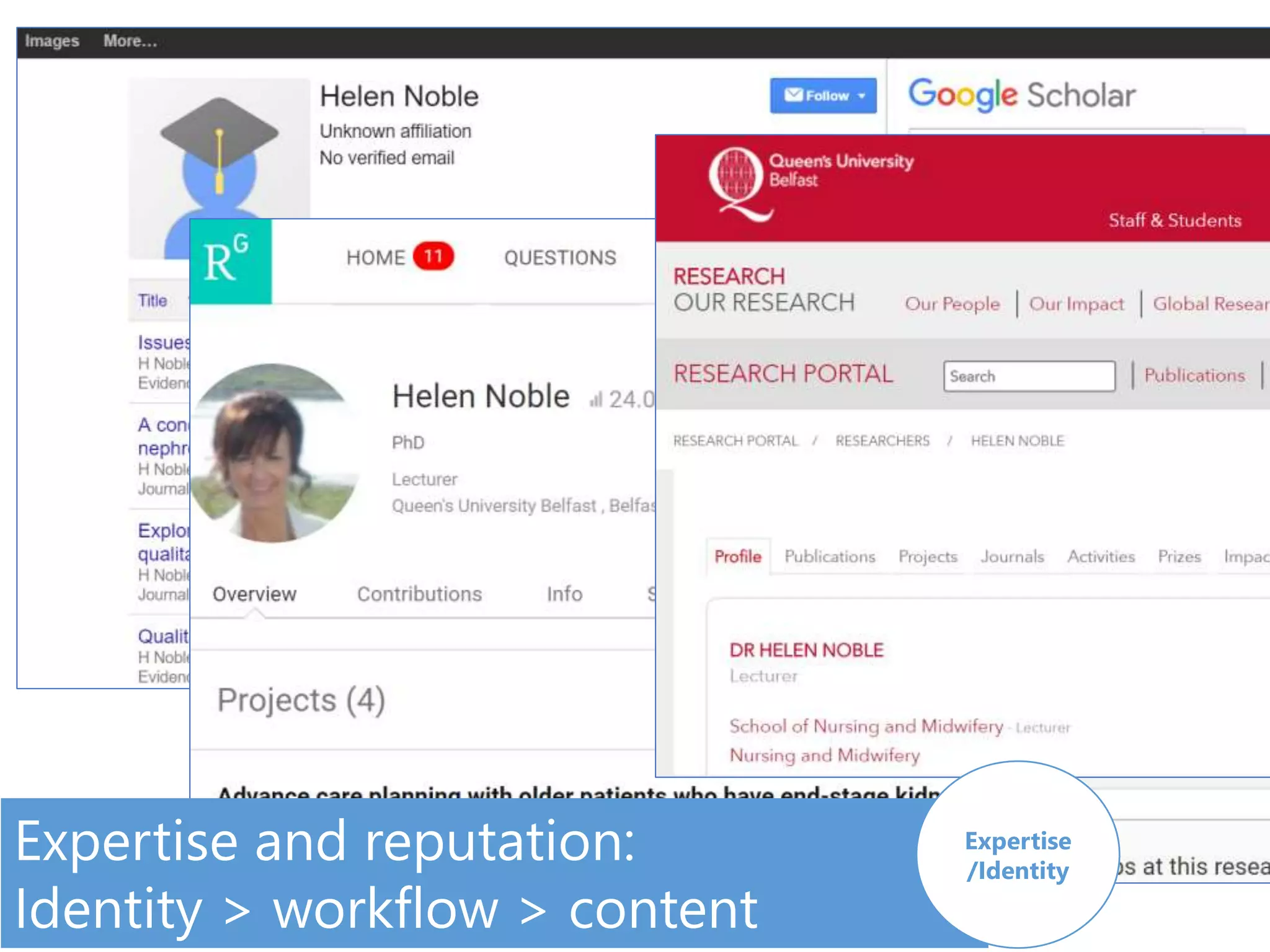Switch to the Overview tab
1270x952 pixels.
[x=254, y=594]
